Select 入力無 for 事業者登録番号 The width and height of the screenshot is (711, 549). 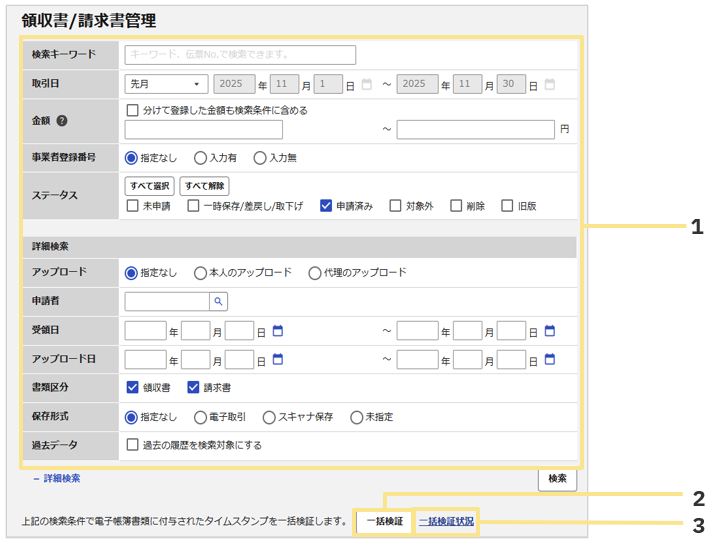point(260,158)
